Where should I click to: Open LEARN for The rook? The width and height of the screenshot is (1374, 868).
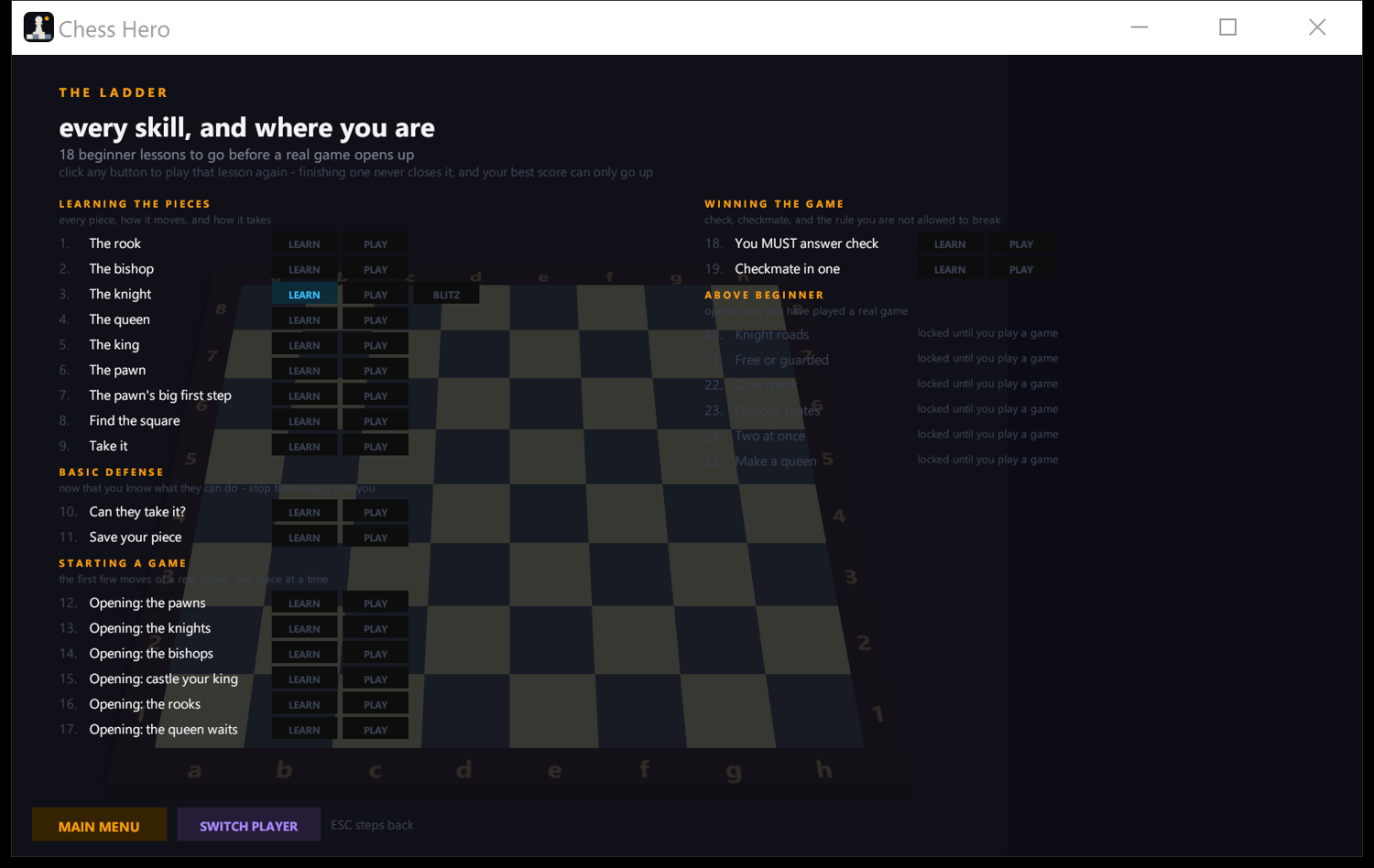[x=304, y=244]
